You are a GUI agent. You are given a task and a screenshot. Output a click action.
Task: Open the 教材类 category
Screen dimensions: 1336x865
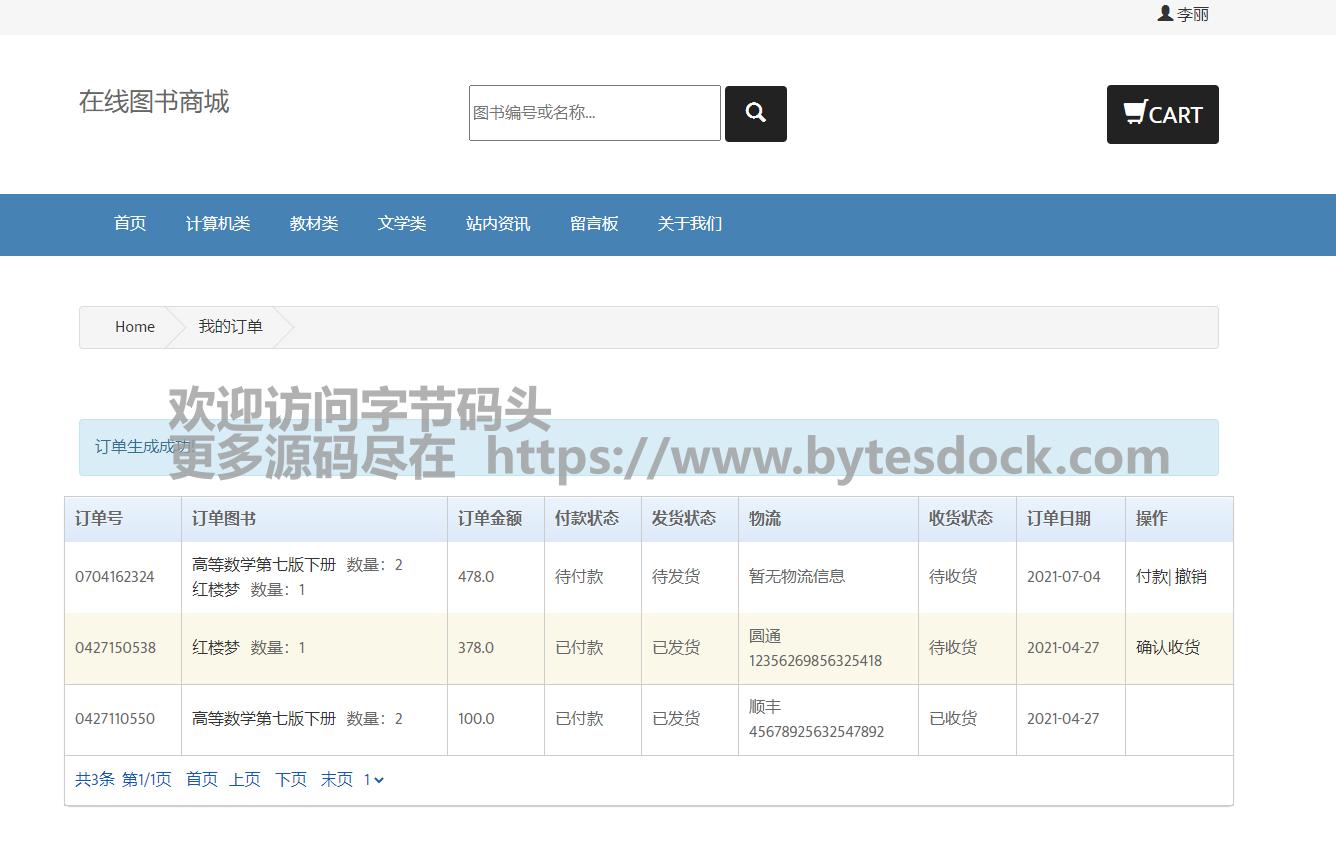[x=314, y=224]
